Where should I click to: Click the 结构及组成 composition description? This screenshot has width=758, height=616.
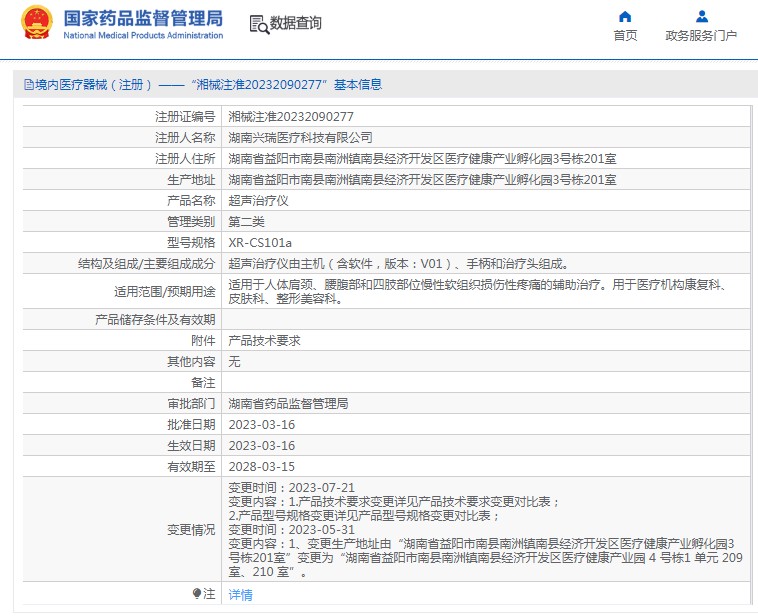coord(399,264)
